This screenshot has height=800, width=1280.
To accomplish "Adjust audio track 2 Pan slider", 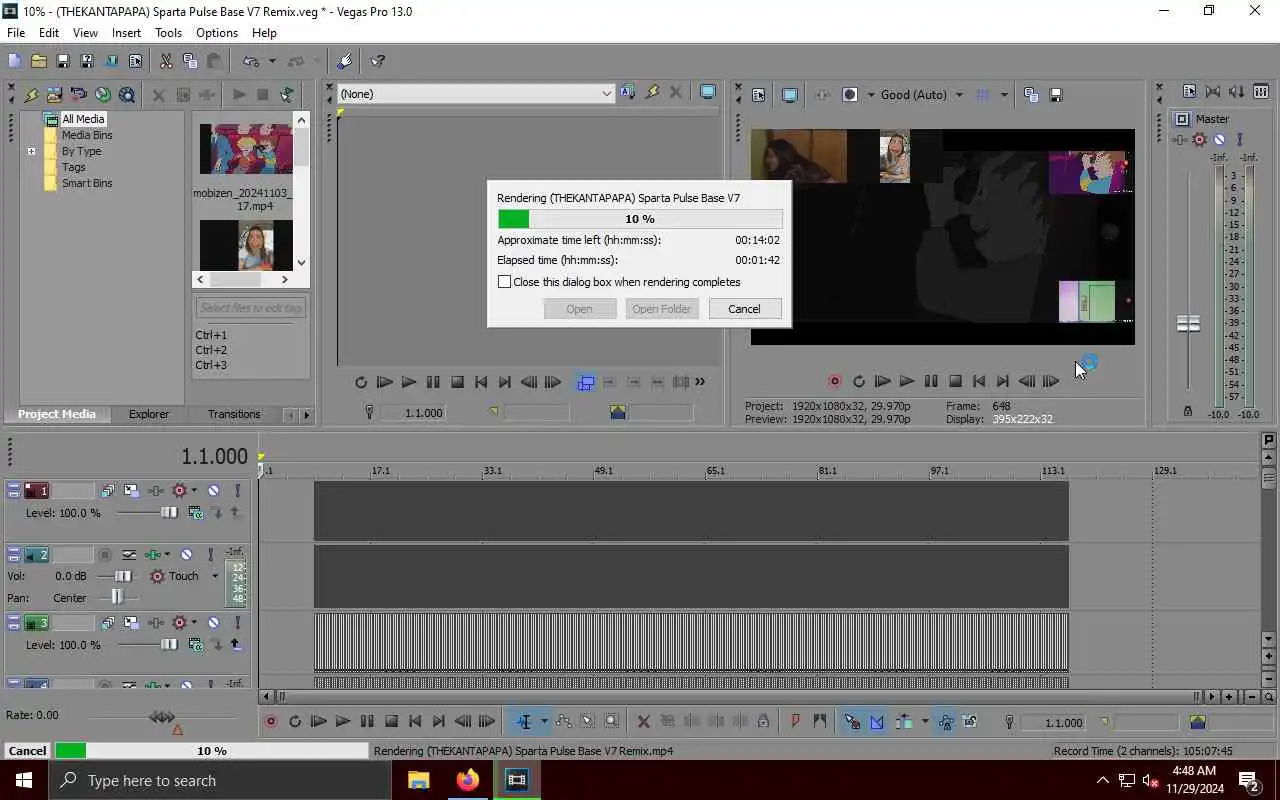I will pyautogui.click(x=117, y=597).
